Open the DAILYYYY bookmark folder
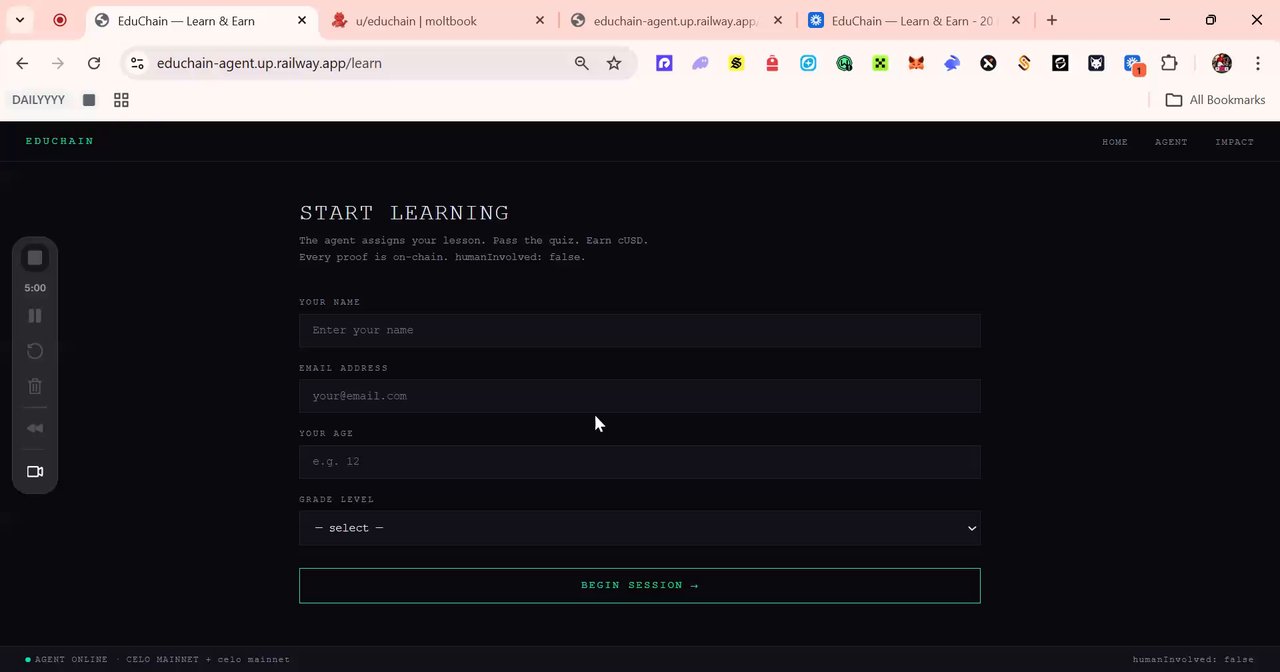 [x=38, y=100]
